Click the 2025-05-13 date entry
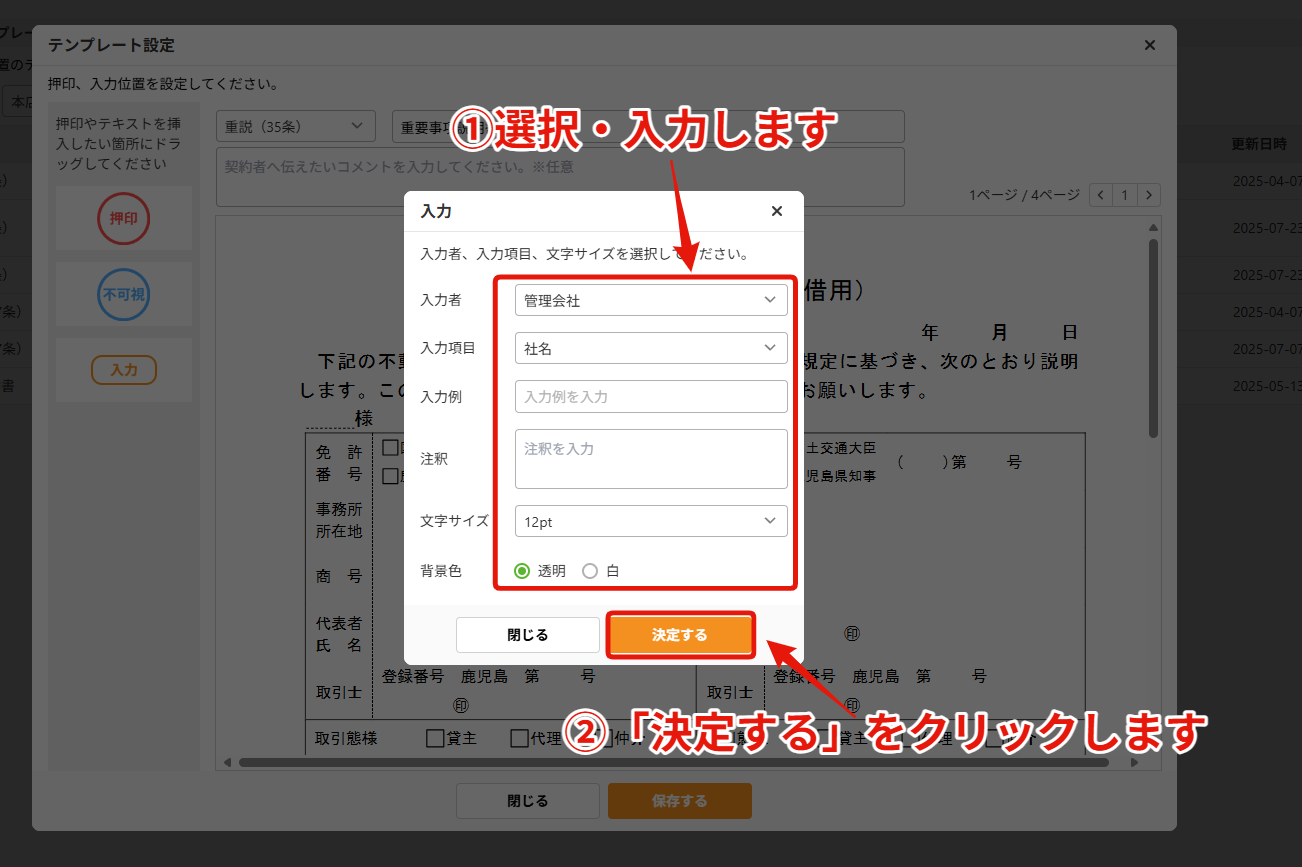The width and height of the screenshot is (1302, 867). pyautogui.click(x=1266, y=386)
